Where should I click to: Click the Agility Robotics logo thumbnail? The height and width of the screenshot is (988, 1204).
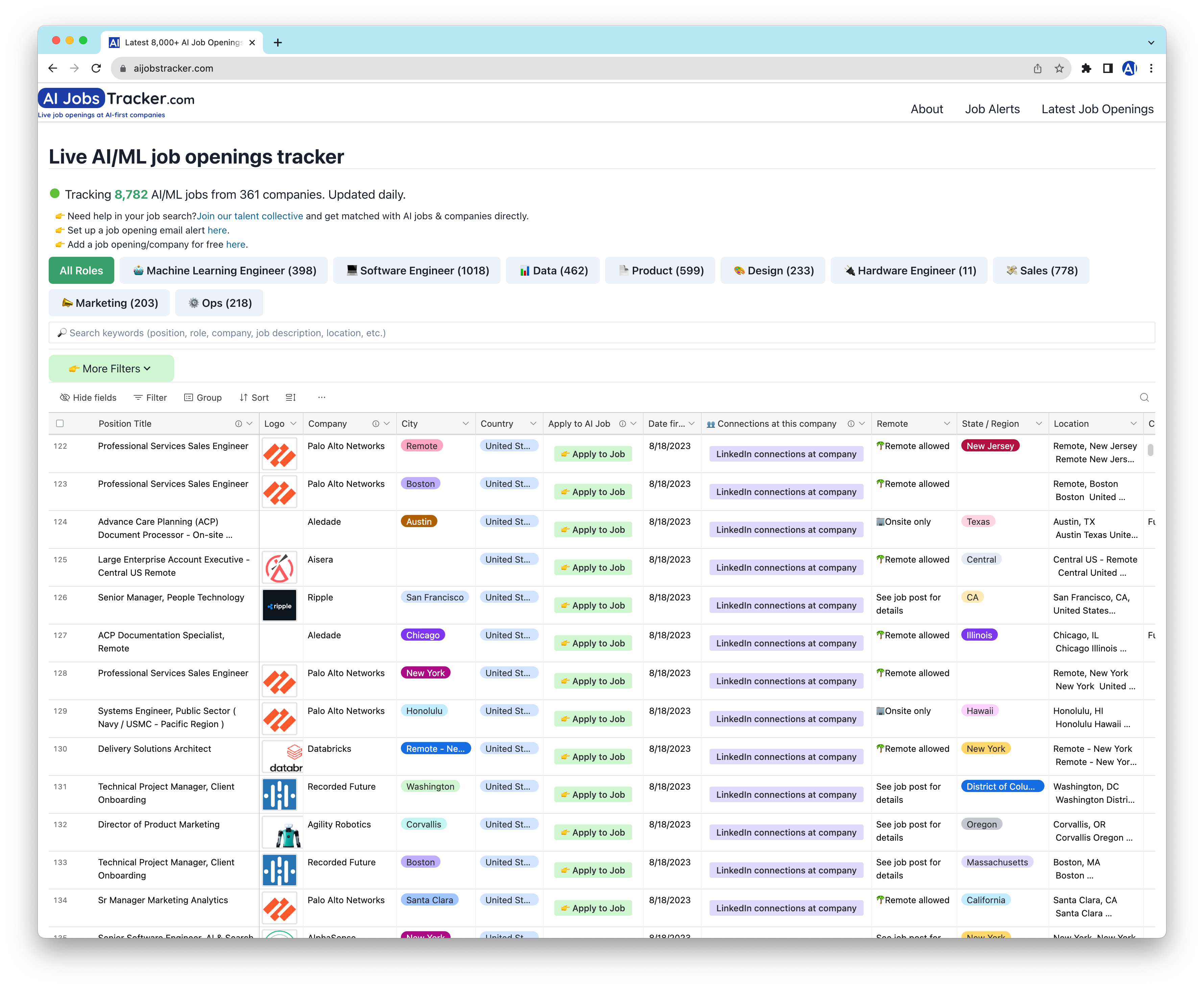(x=282, y=832)
